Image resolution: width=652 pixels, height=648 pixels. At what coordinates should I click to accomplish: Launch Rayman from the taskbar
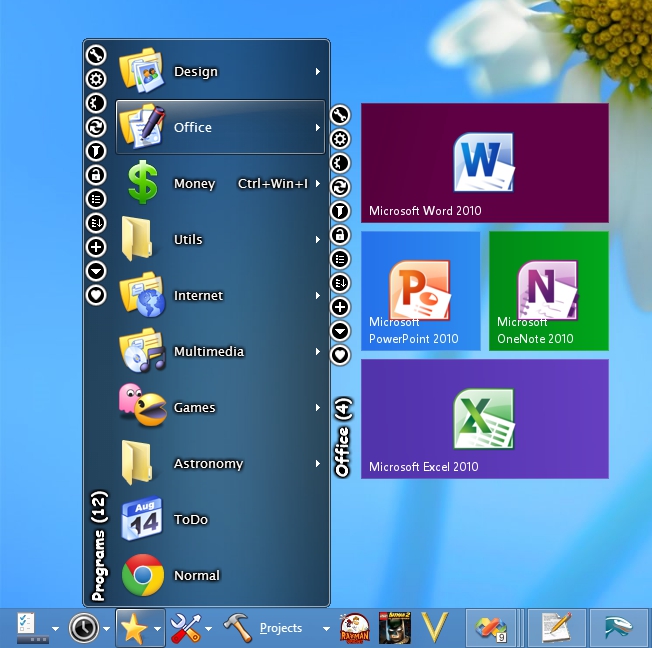tap(355, 628)
